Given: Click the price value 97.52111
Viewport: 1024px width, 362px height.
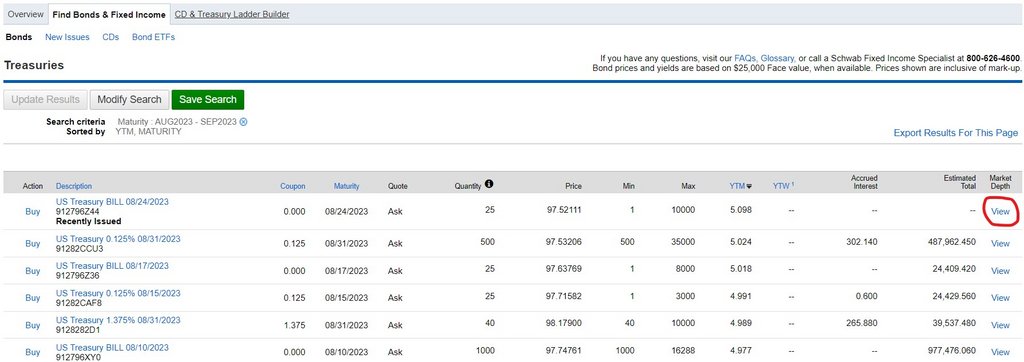Looking at the screenshot, I should pos(564,211).
